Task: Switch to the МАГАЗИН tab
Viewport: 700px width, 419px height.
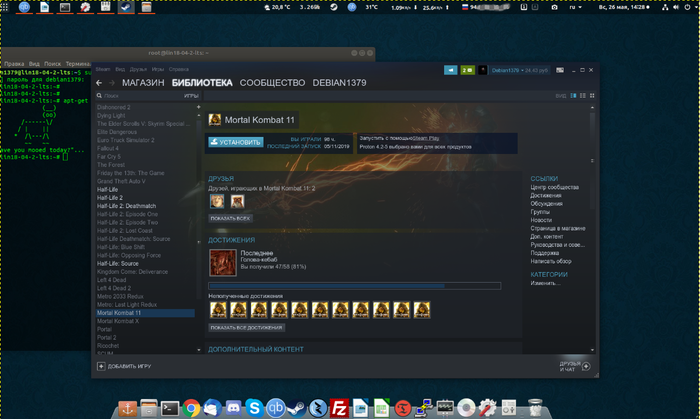Action: pyautogui.click(x=143, y=82)
